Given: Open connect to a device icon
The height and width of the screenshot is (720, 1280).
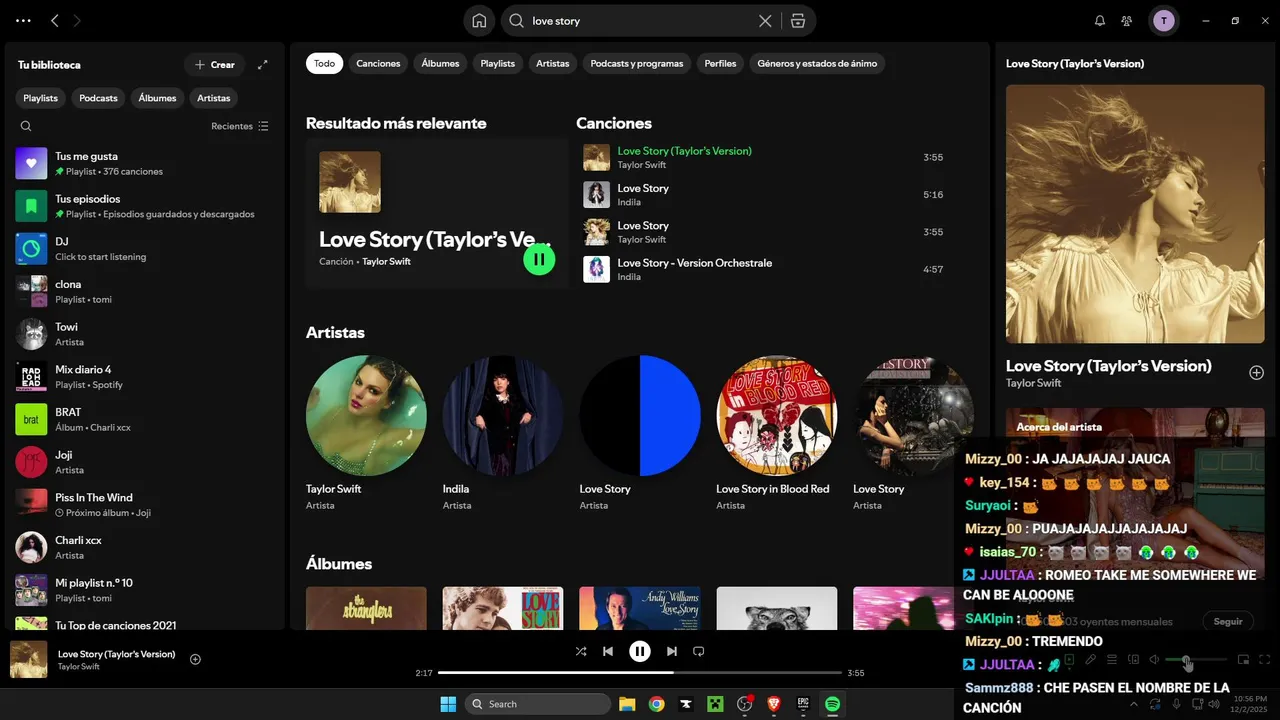Looking at the screenshot, I should (x=1133, y=660).
